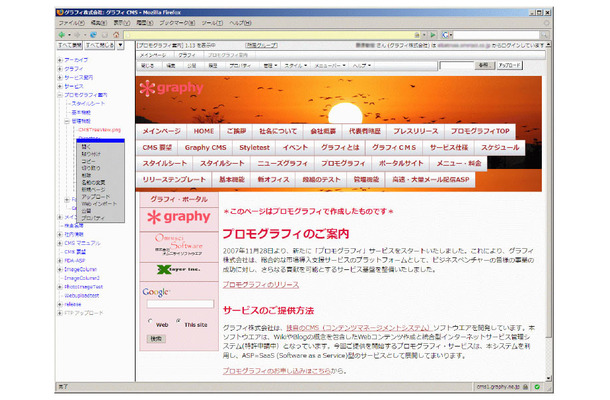Click the magnifier icon of the search box
The image size is (610, 400).
(544, 35)
